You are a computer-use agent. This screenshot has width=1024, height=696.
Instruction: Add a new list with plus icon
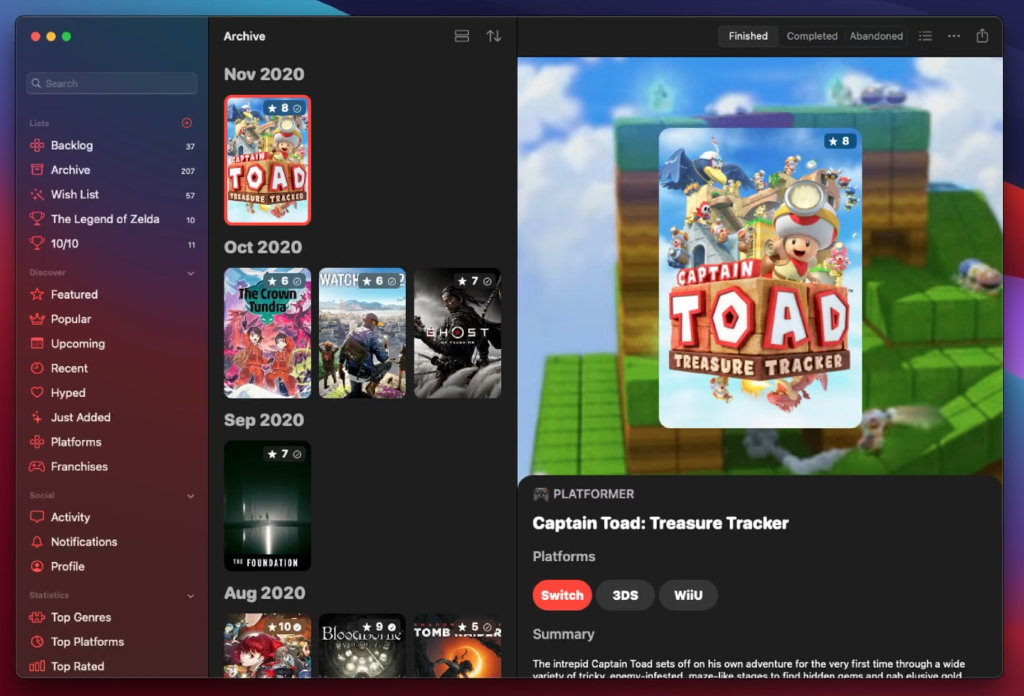pyautogui.click(x=187, y=123)
